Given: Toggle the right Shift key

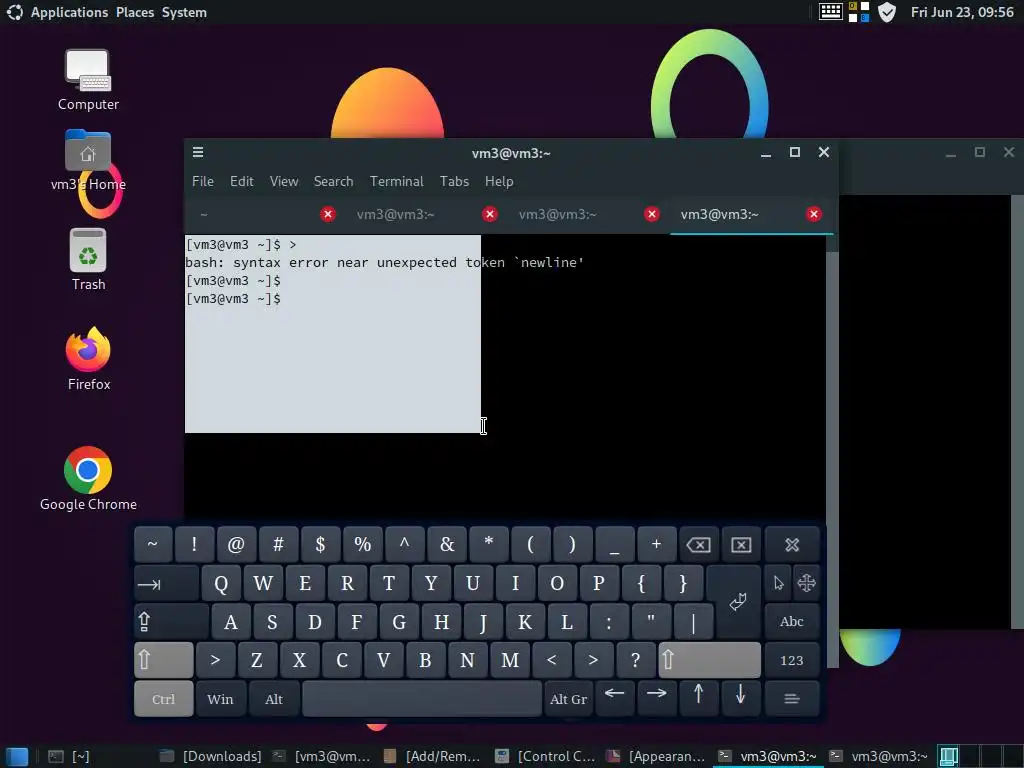Looking at the screenshot, I should point(709,660).
